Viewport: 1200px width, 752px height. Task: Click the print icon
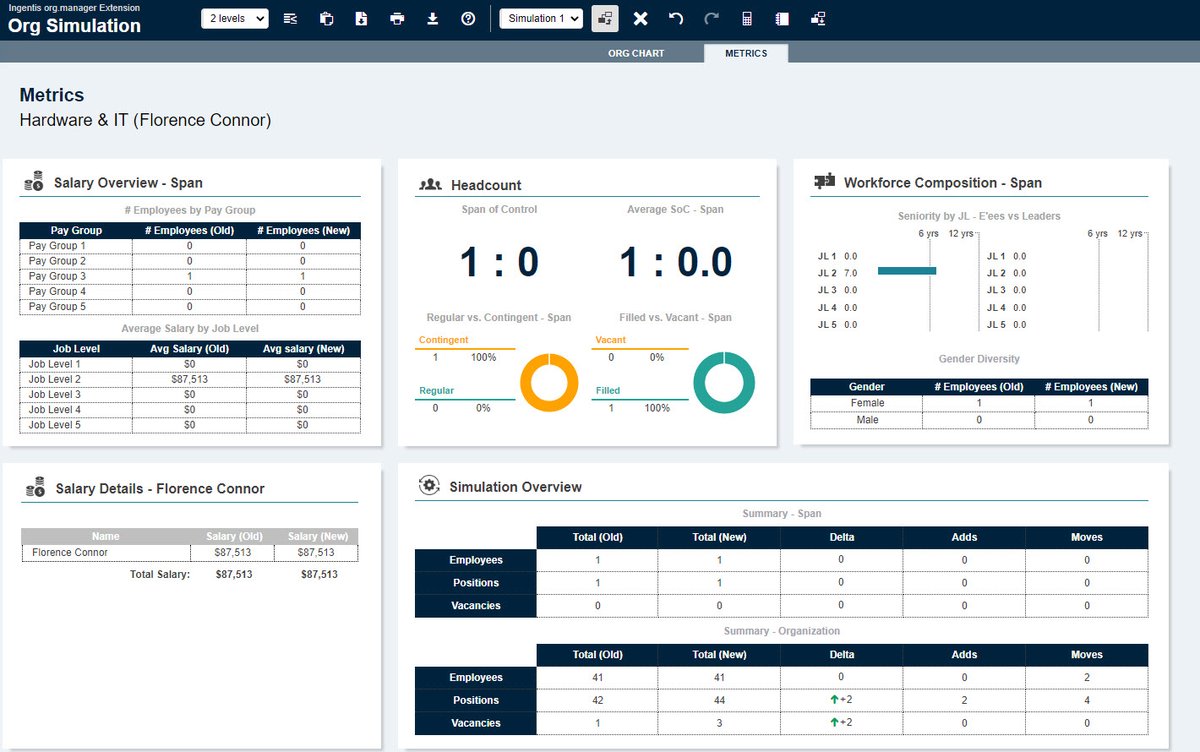coord(397,18)
